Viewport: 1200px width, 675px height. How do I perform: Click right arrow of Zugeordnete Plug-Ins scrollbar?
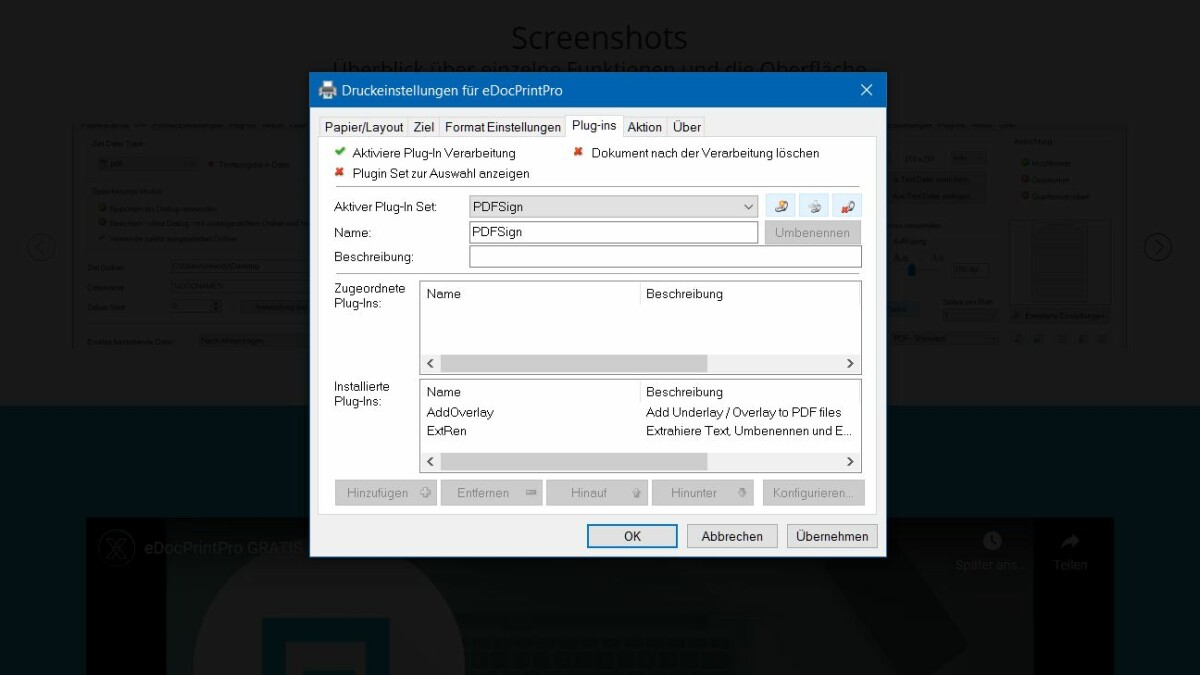click(x=851, y=364)
